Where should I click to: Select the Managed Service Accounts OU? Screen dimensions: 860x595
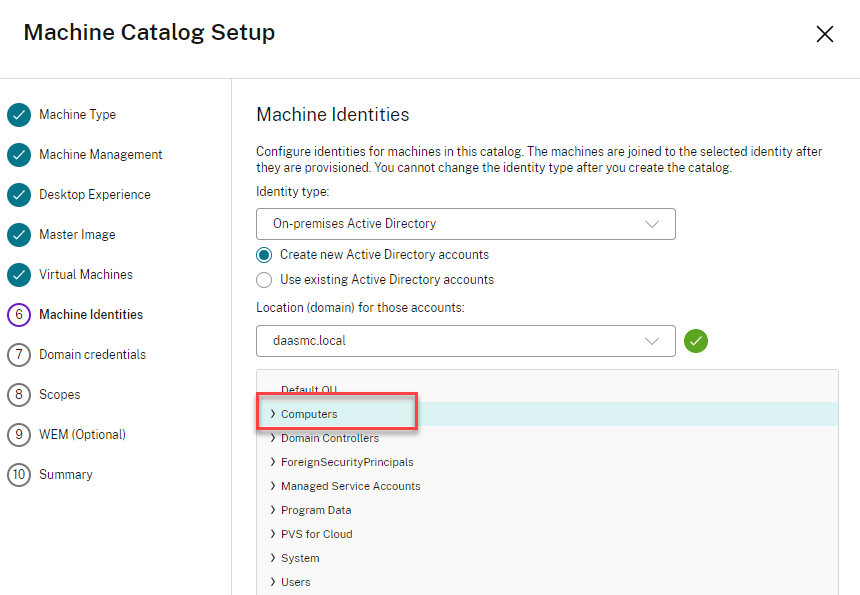pyautogui.click(x=350, y=486)
